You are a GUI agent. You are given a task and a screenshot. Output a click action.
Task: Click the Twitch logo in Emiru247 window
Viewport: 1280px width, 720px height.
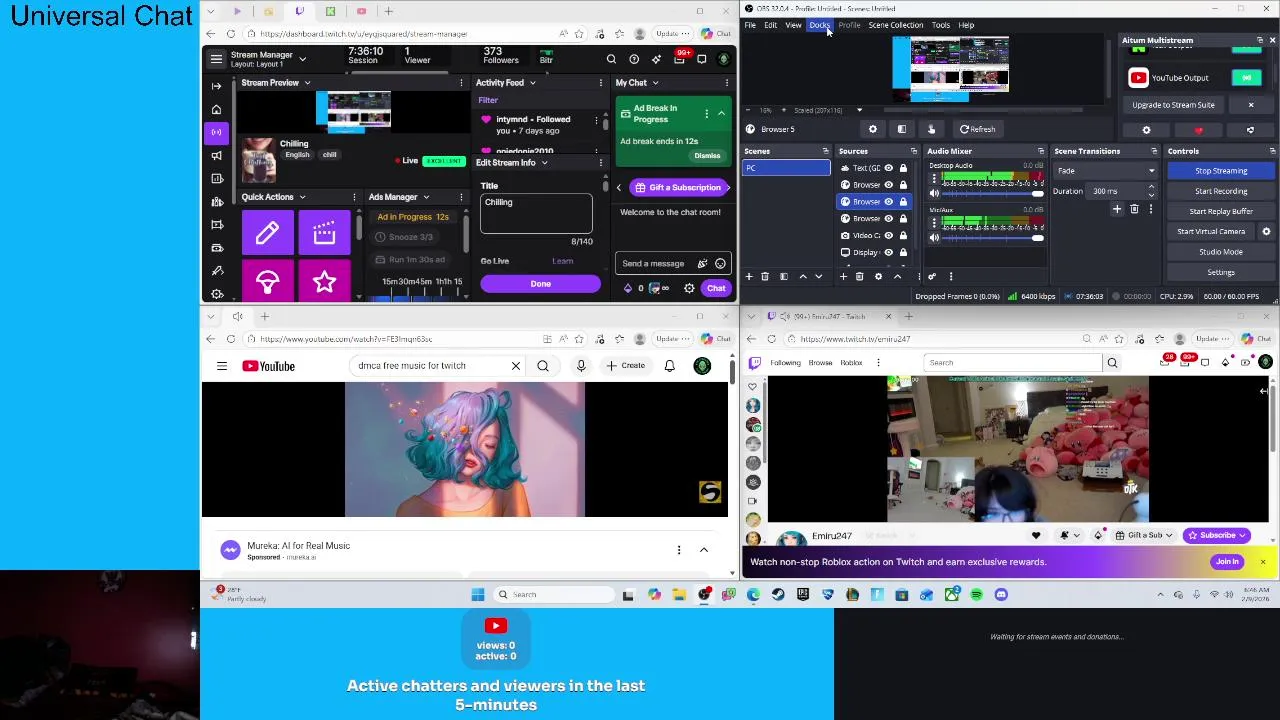755,363
